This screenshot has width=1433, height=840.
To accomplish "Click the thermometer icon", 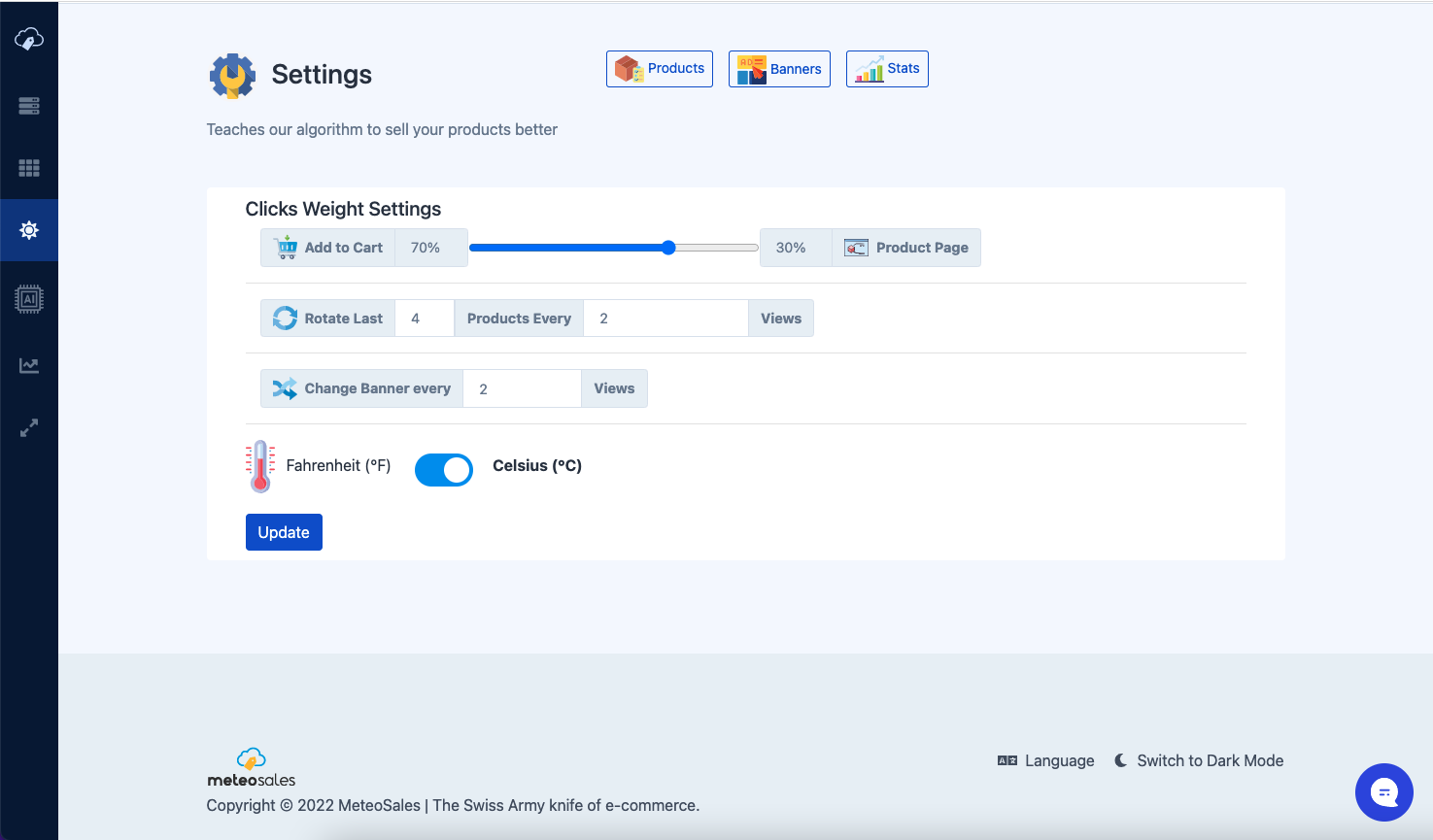I will 260,466.
